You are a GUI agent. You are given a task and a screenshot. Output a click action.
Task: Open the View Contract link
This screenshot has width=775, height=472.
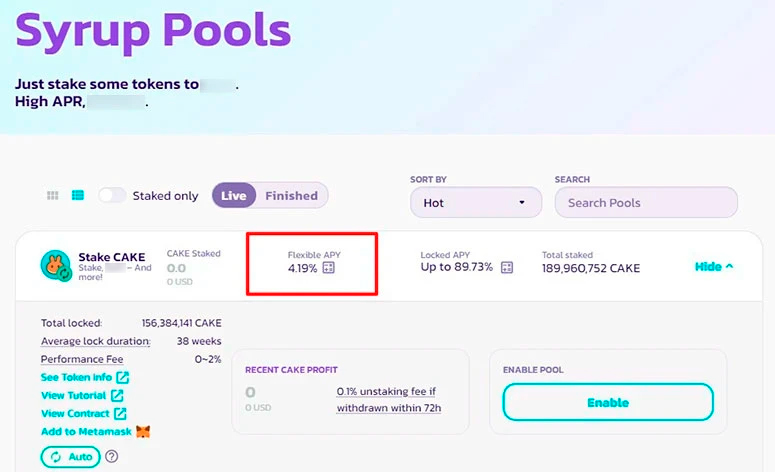pos(75,414)
